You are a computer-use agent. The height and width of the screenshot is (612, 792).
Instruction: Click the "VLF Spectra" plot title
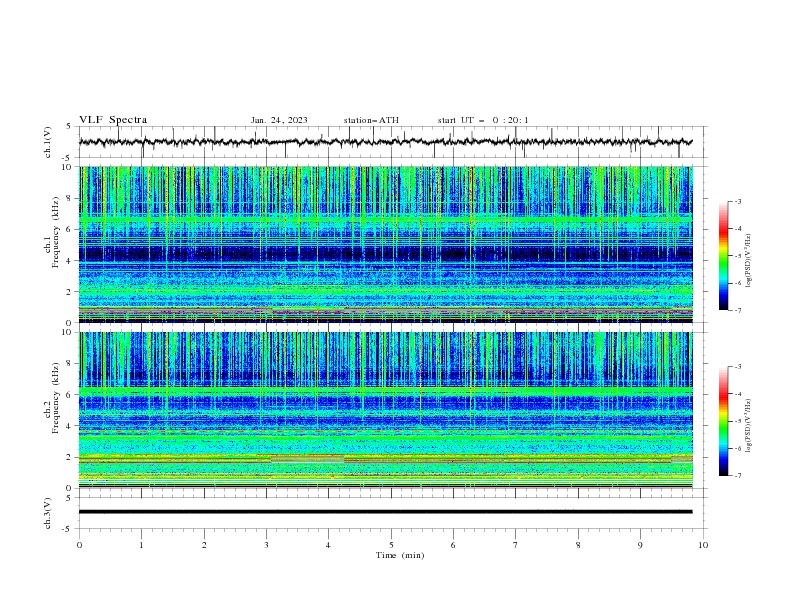(113, 120)
